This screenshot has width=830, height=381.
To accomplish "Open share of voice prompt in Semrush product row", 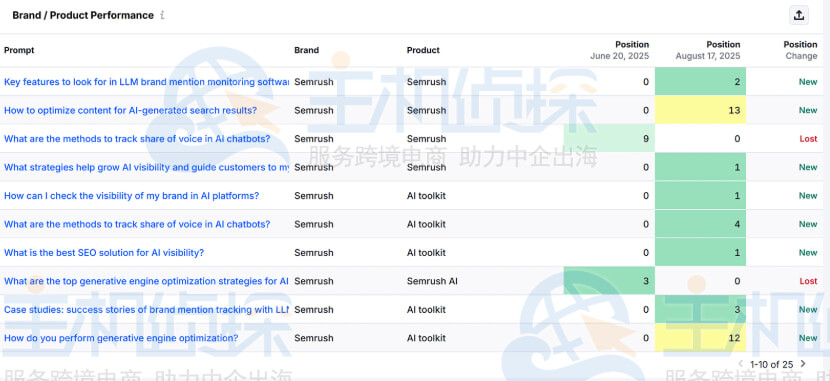I will click(x=137, y=139).
